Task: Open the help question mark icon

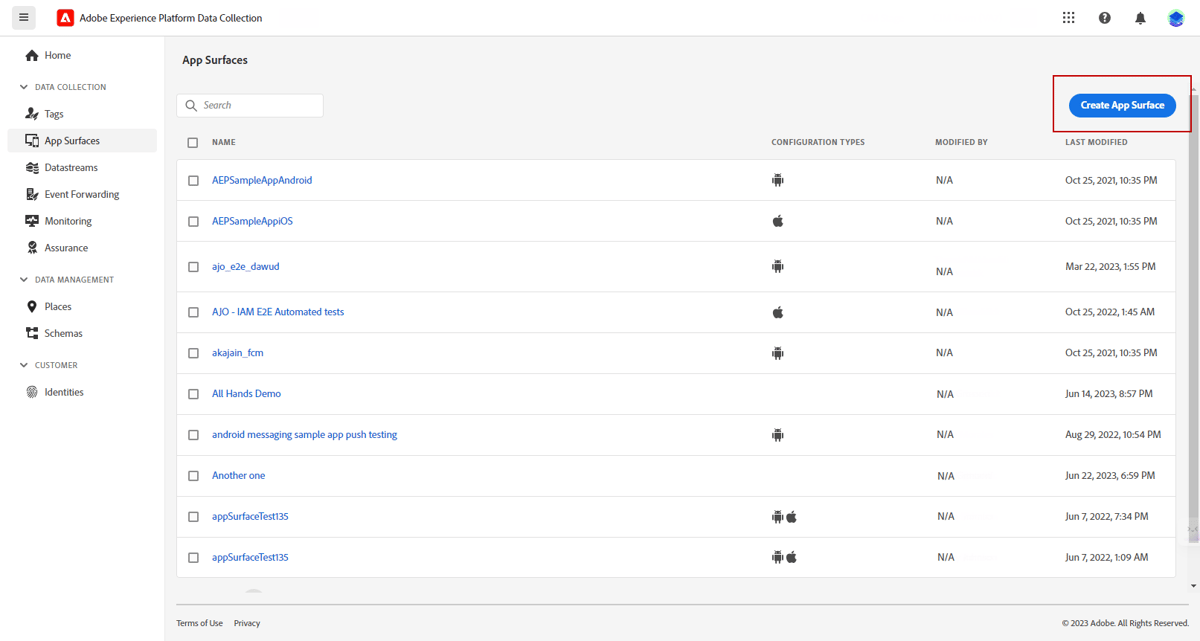Action: pos(1104,18)
